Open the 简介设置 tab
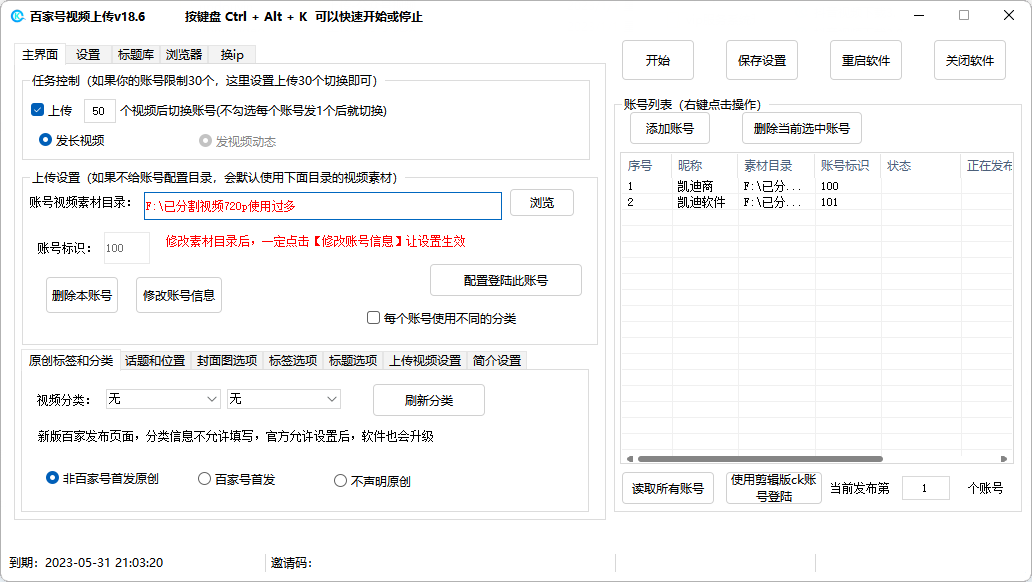Screen dimensions: 1032x582 pyautogui.click(x=497, y=361)
